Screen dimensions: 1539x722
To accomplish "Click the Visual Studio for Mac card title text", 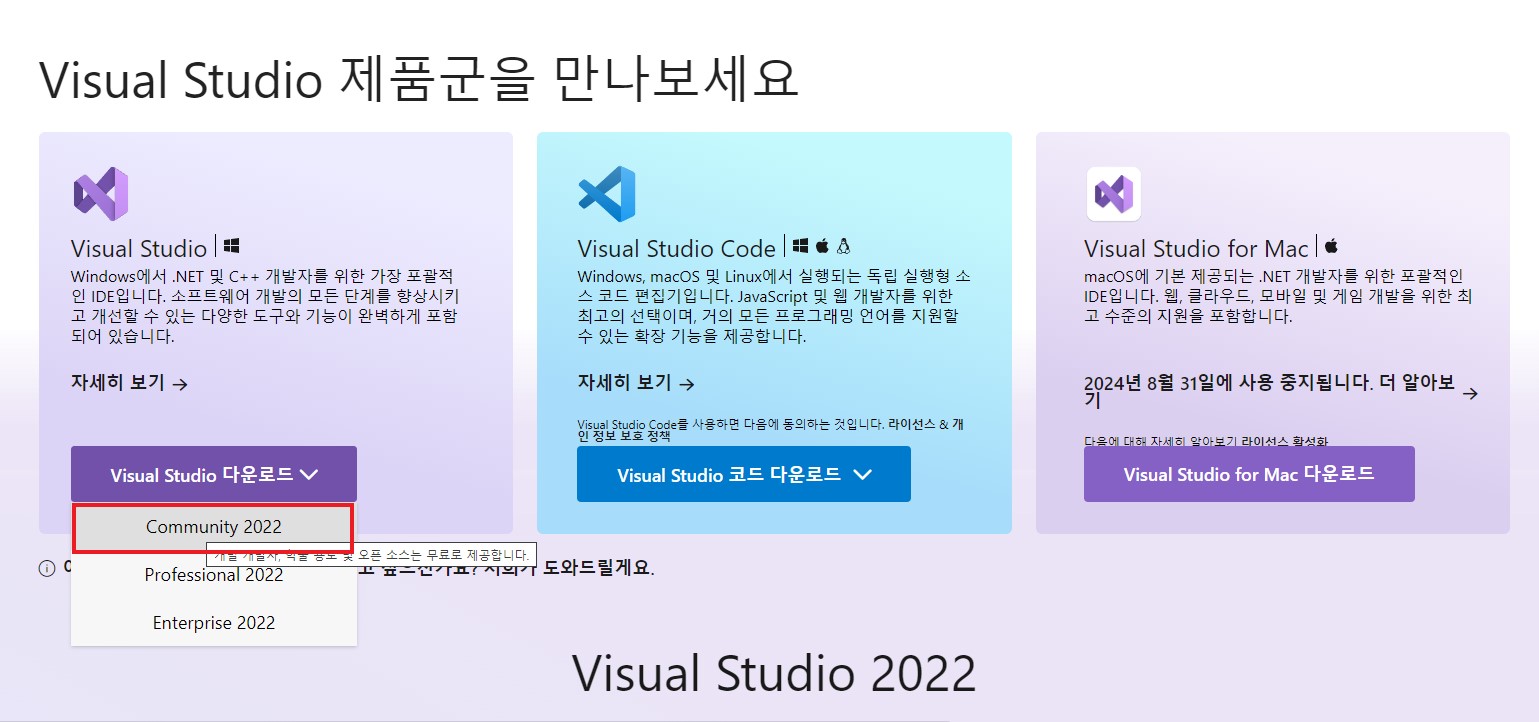I will click(x=1196, y=248).
